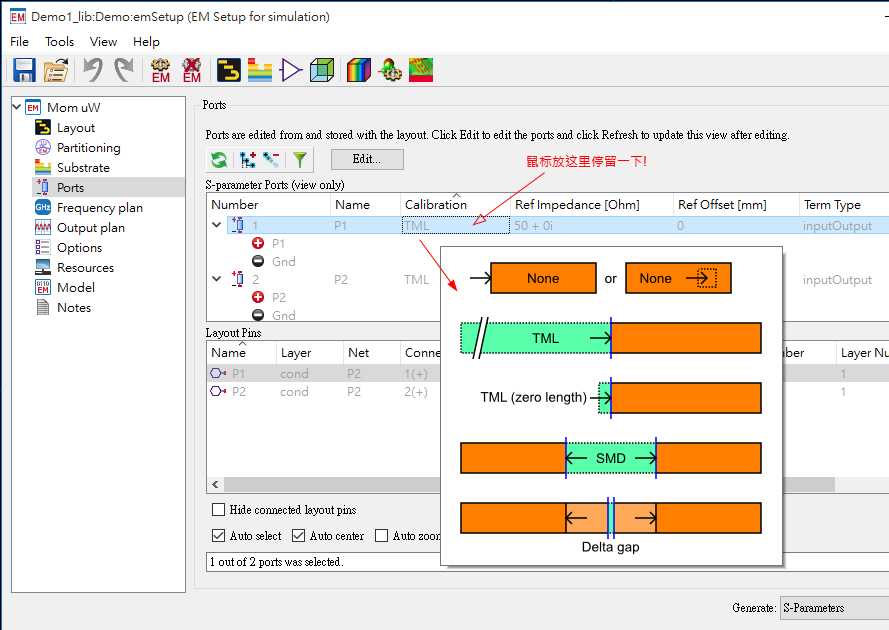Open the File menu
The image size is (889, 630).
point(19,41)
